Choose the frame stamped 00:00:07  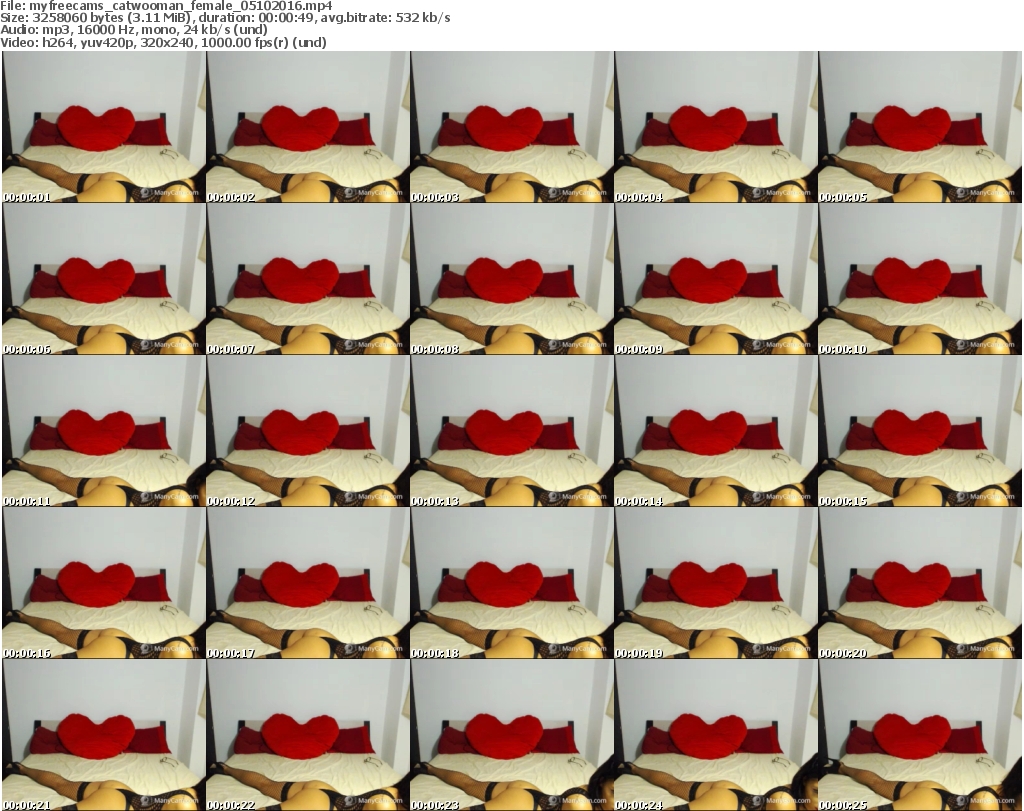308,279
